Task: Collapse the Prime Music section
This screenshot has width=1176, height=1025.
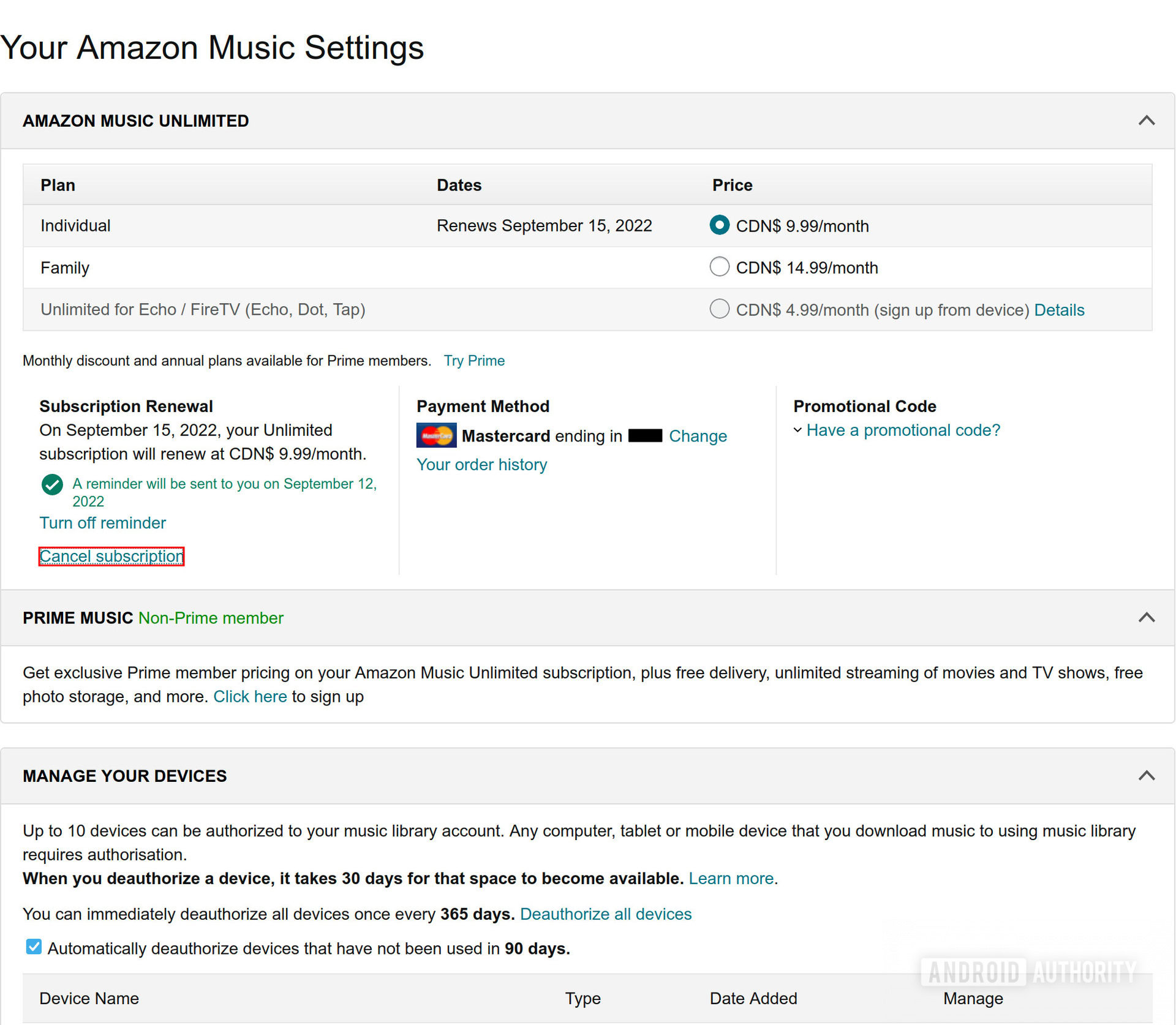Action: click(1146, 617)
